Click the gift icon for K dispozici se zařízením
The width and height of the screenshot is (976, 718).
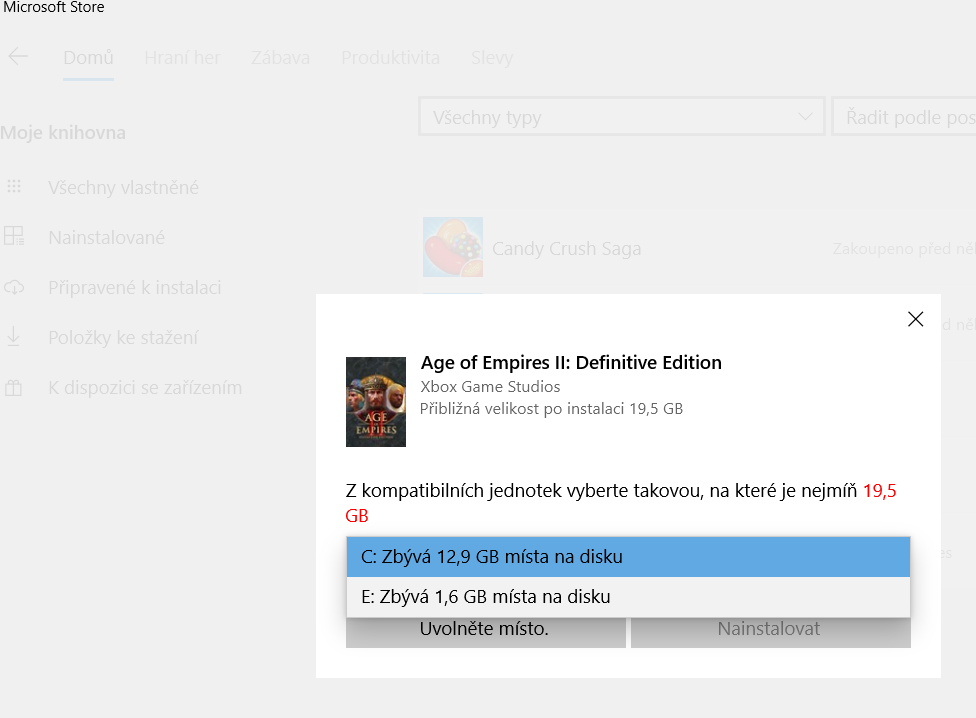pos(13,388)
